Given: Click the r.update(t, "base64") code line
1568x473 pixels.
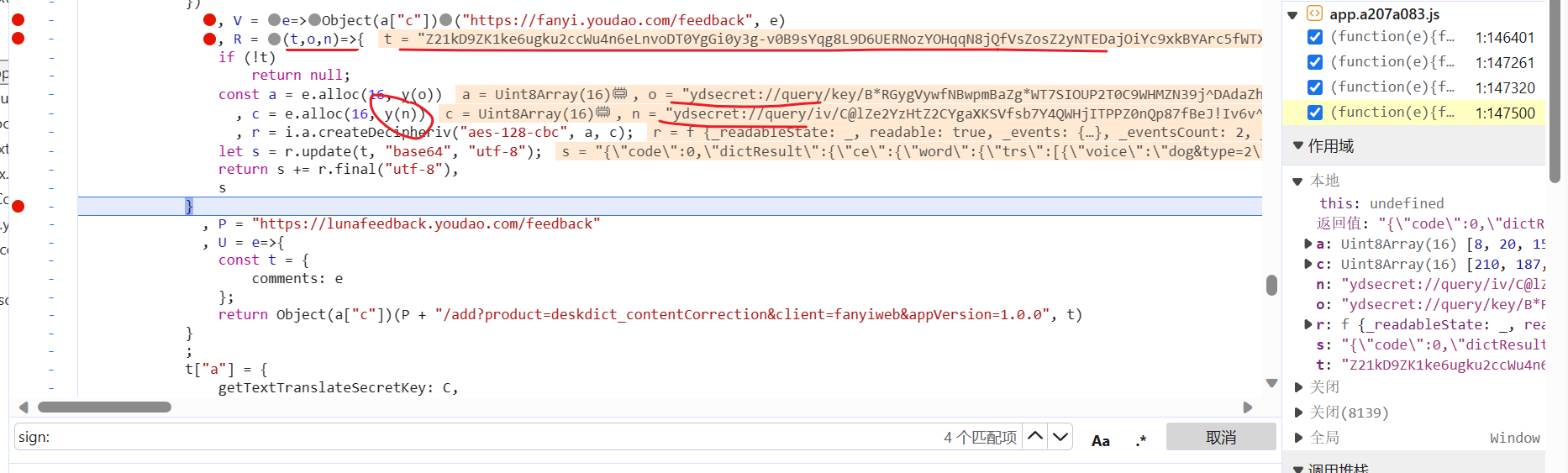Looking at the screenshot, I should [x=380, y=151].
